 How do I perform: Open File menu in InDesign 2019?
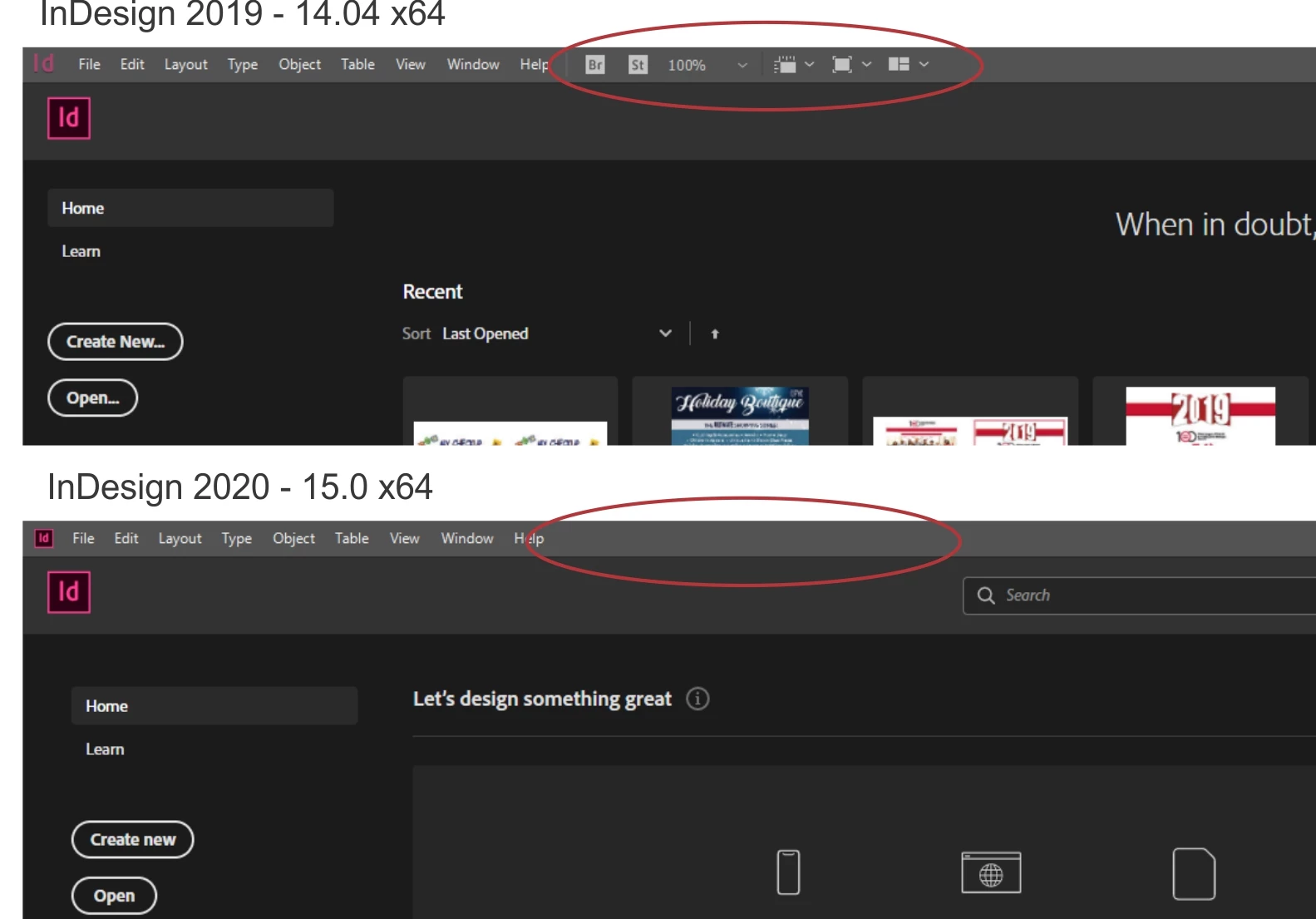coord(89,64)
